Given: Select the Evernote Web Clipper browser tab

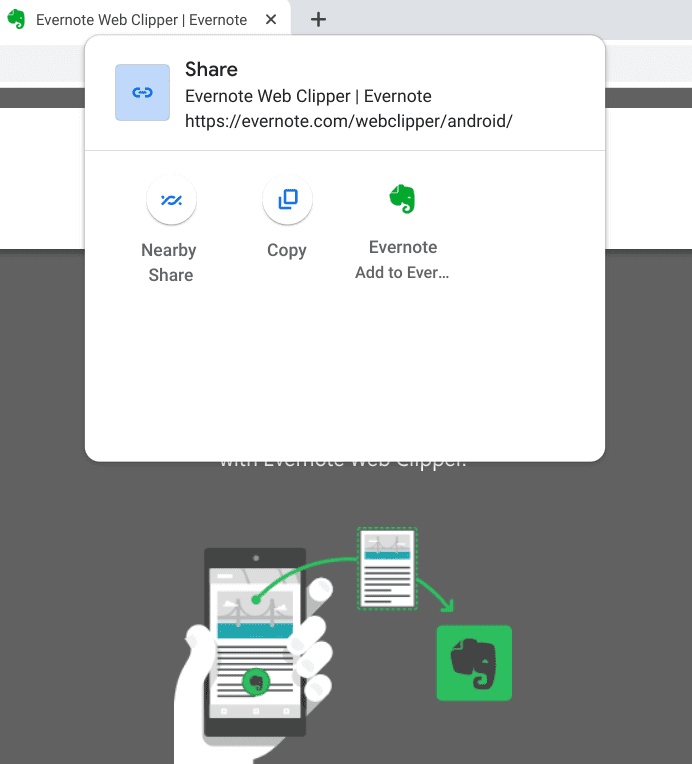Looking at the screenshot, I should pyautogui.click(x=145, y=19).
